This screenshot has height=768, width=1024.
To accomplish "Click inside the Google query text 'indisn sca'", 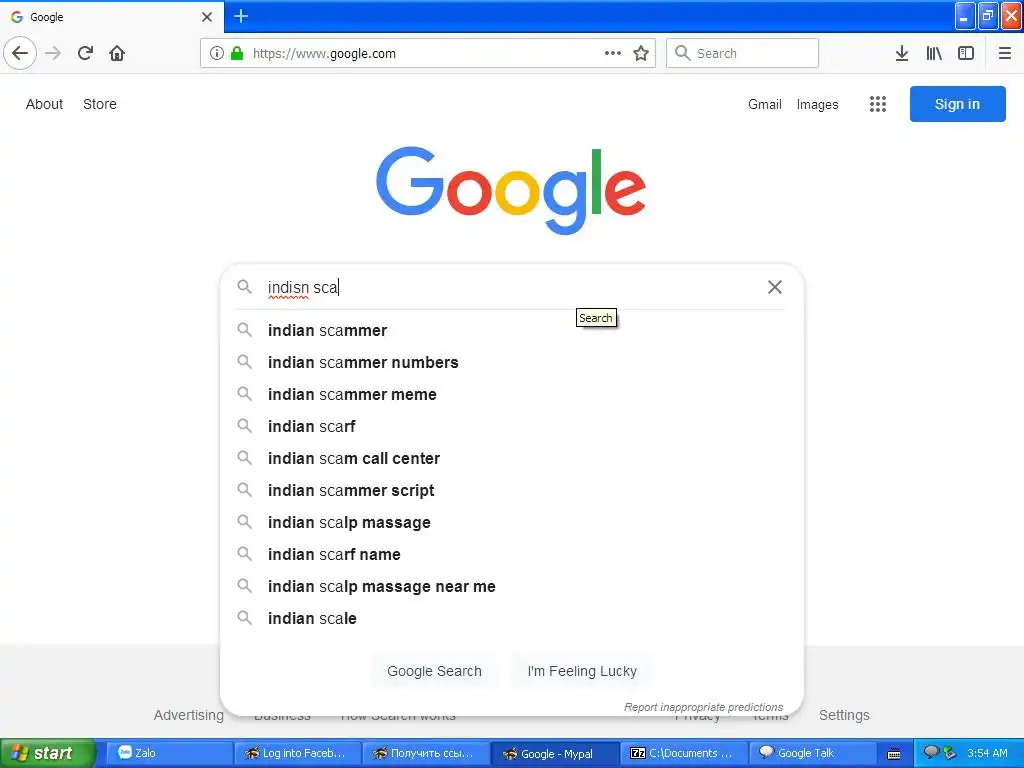I will 302,287.
